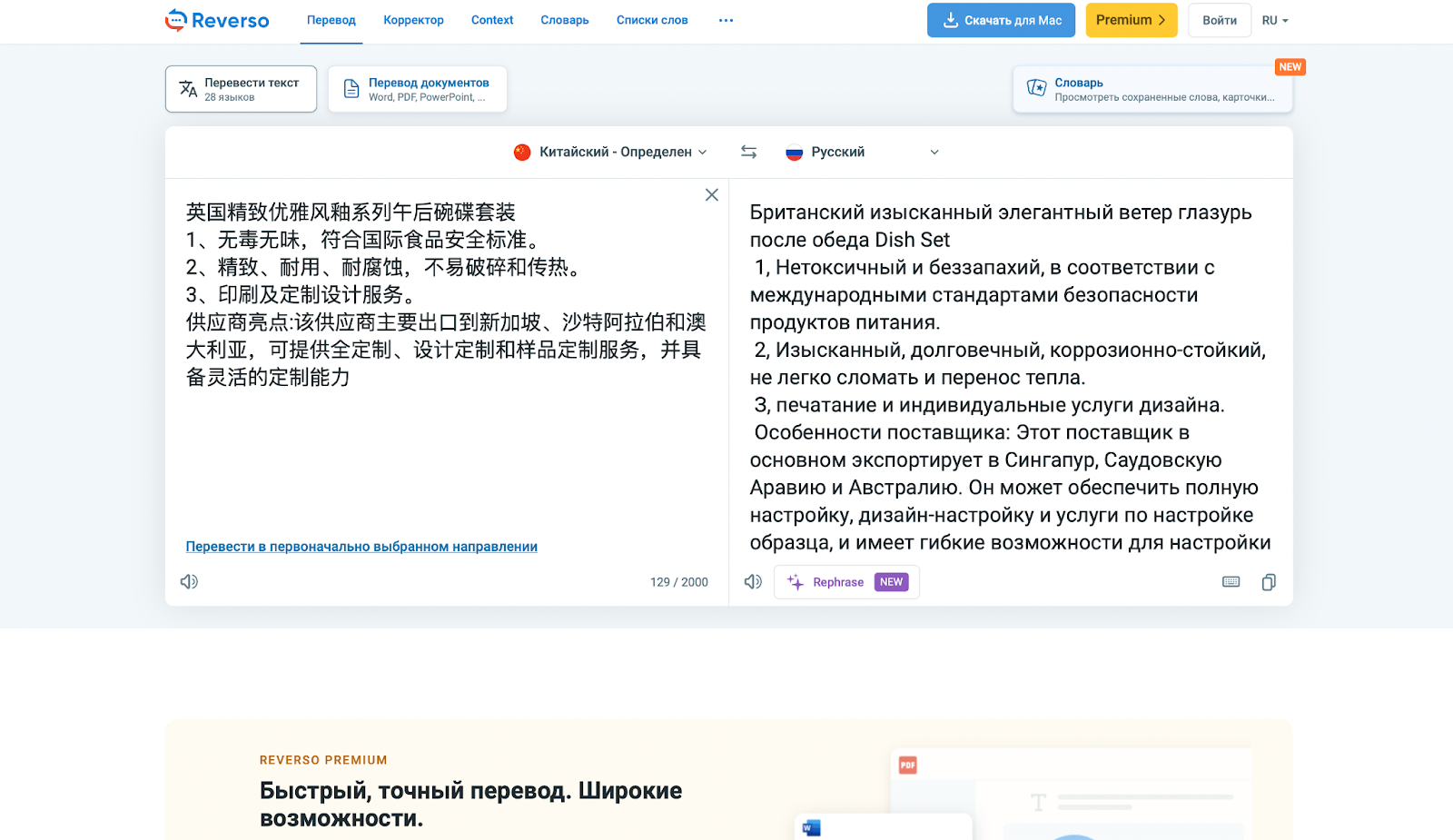Click Скачать для Mac button

coord(1001,20)
